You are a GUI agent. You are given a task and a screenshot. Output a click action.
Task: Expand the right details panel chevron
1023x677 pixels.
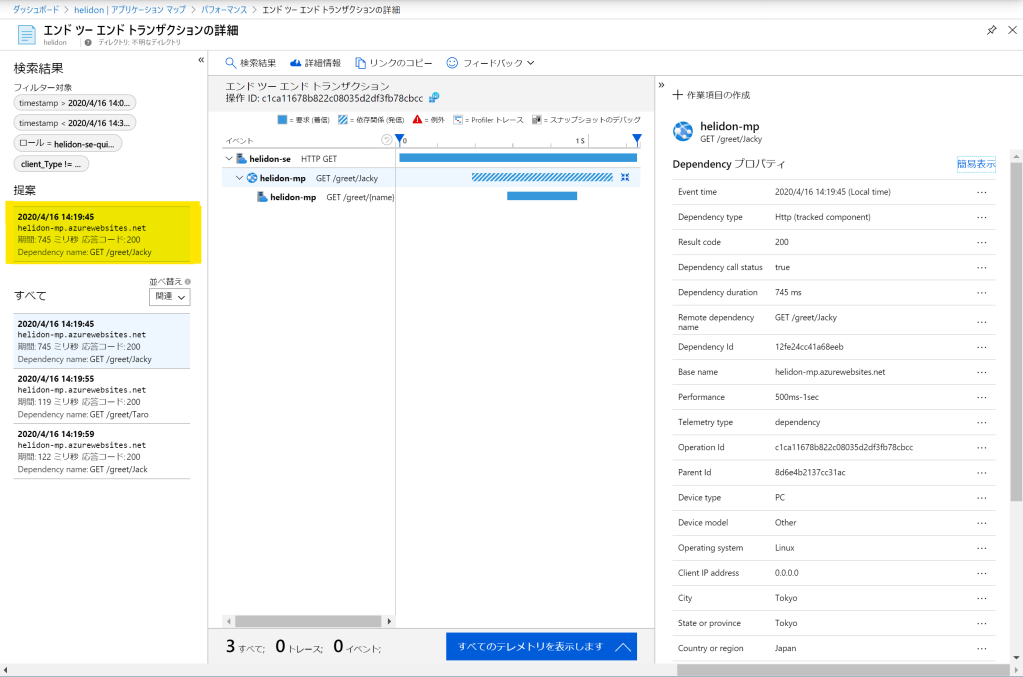pos(661,85)
